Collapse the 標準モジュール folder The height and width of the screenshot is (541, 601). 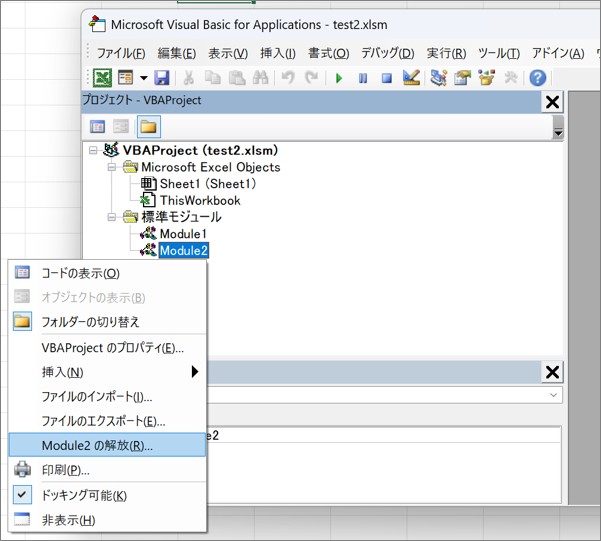112,217
